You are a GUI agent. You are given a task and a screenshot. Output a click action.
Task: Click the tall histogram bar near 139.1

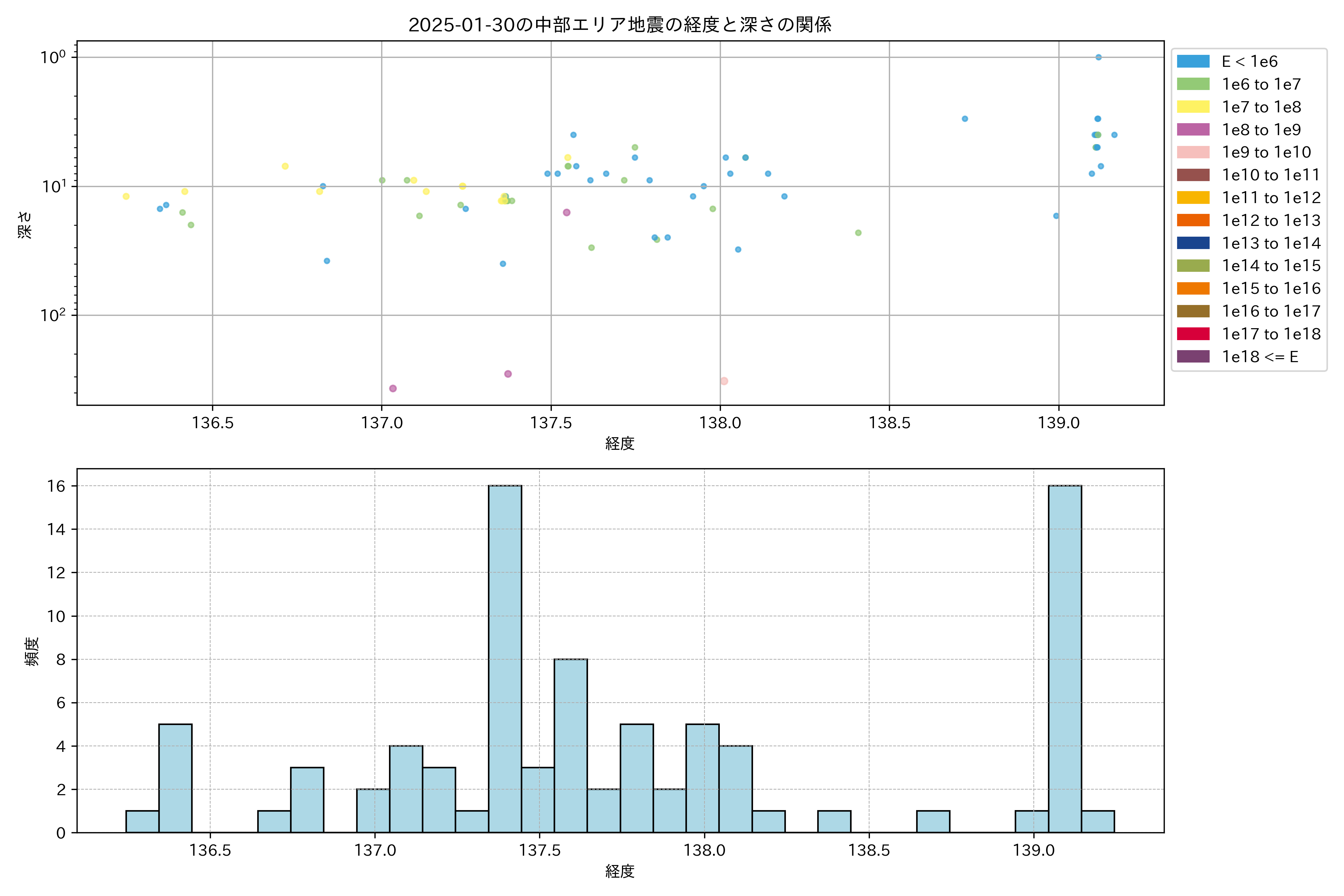pyautogui.click(x=1065, y=658)
